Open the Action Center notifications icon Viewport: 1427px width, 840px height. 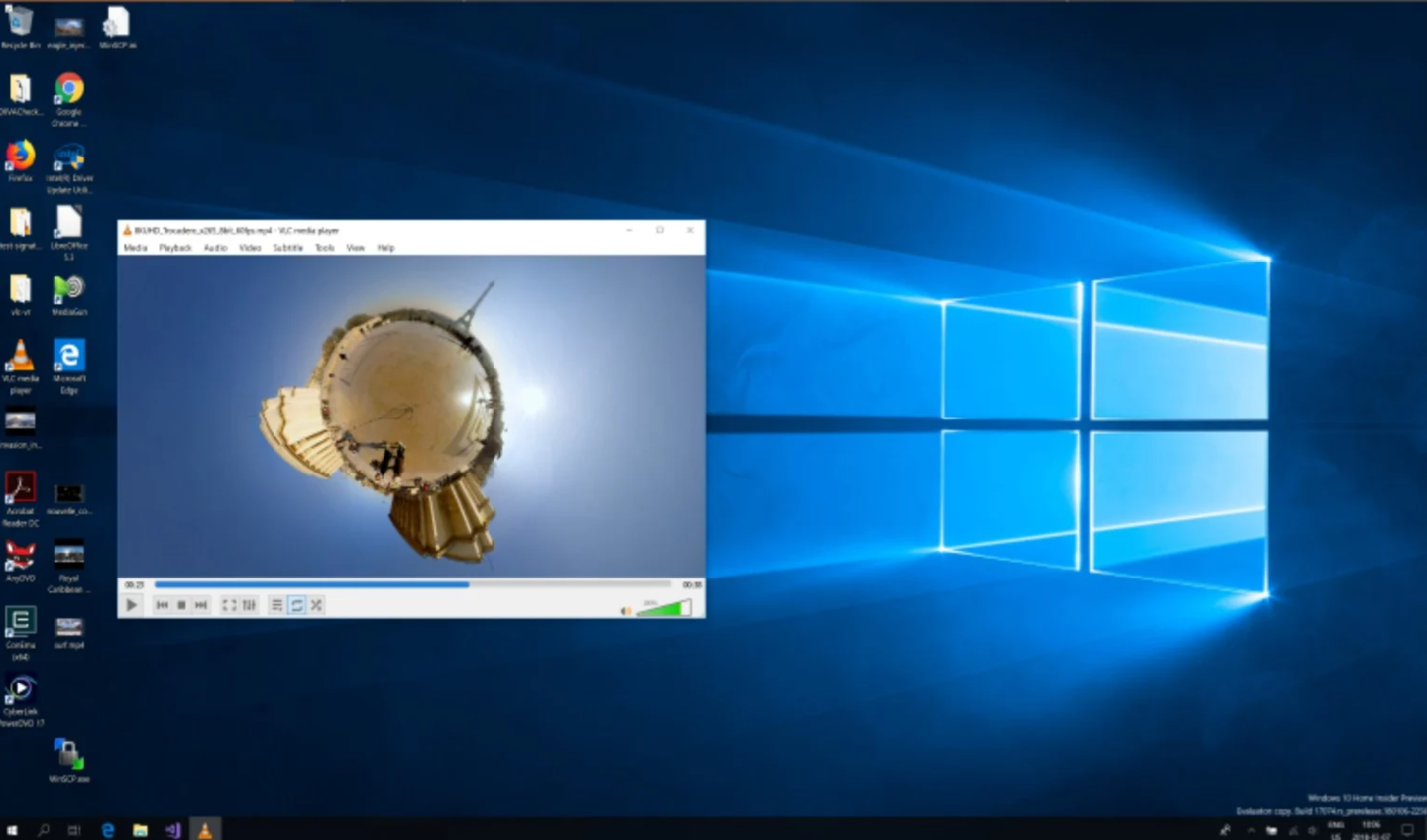tap(1407, 830)
